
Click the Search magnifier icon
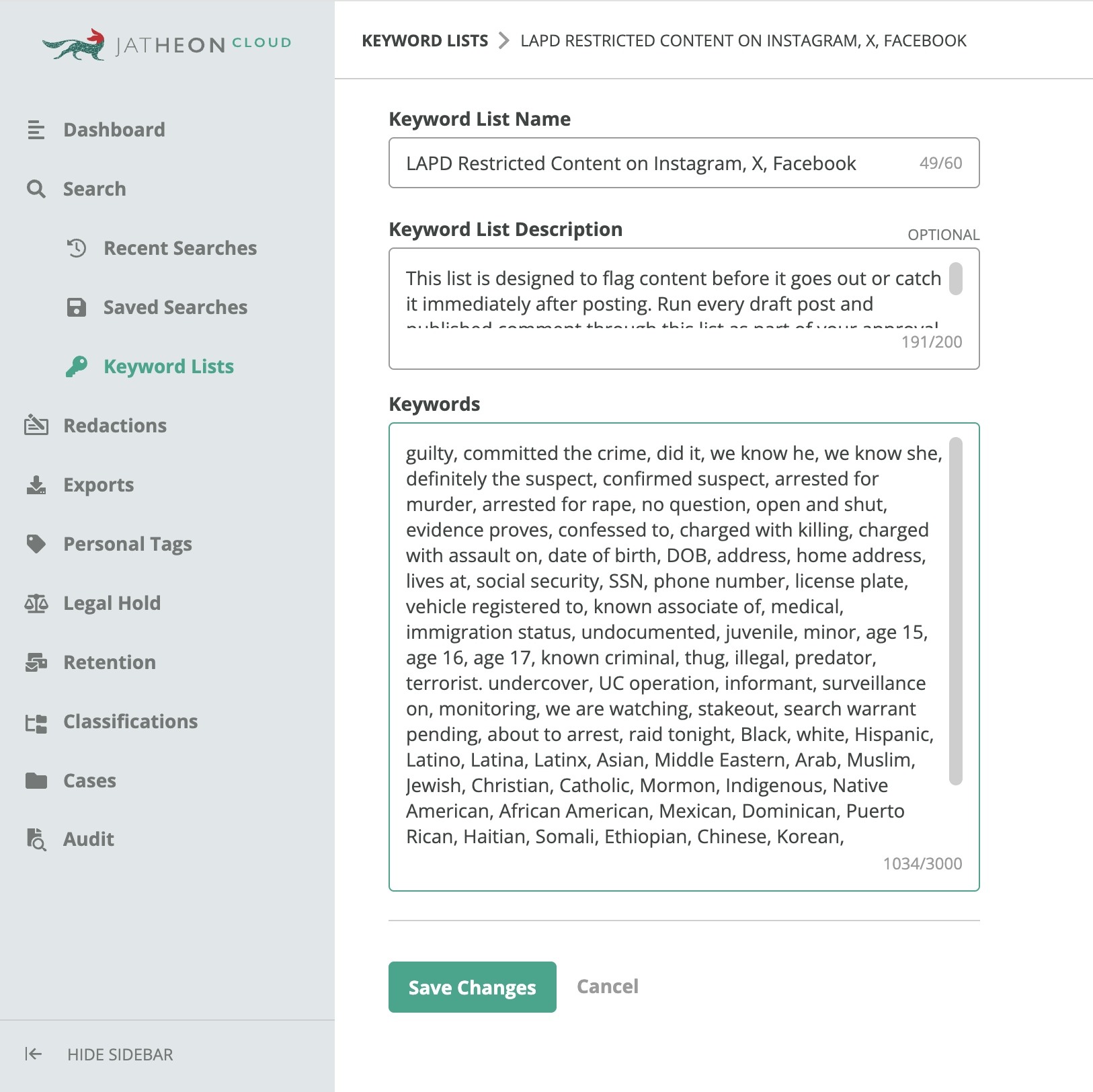(x=36, y=189)
